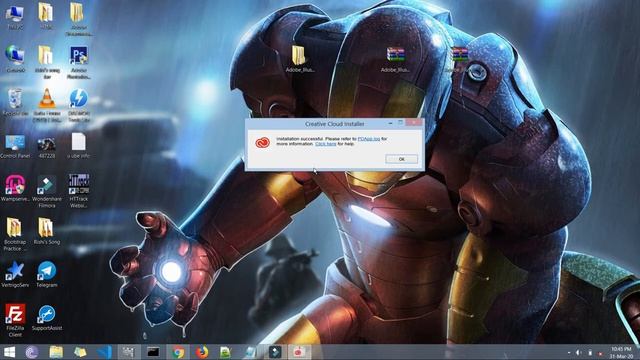
Task: Open Firefox from the taskbar
Action: [x=201, y=352]
